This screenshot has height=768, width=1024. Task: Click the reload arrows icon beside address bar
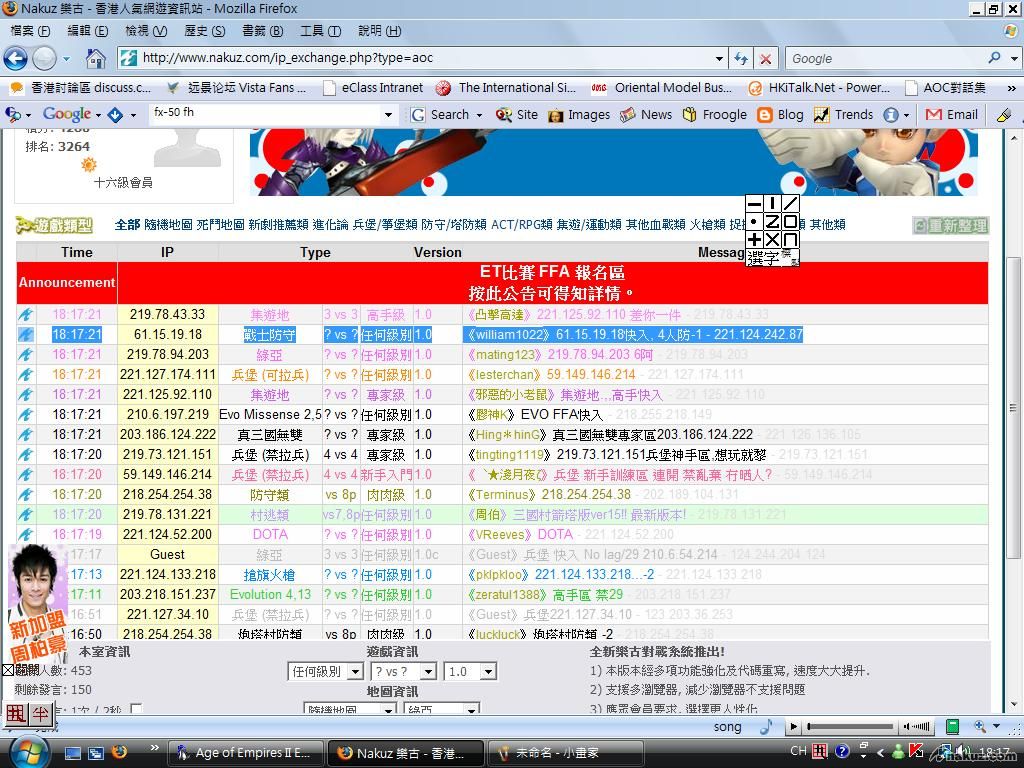741,58
